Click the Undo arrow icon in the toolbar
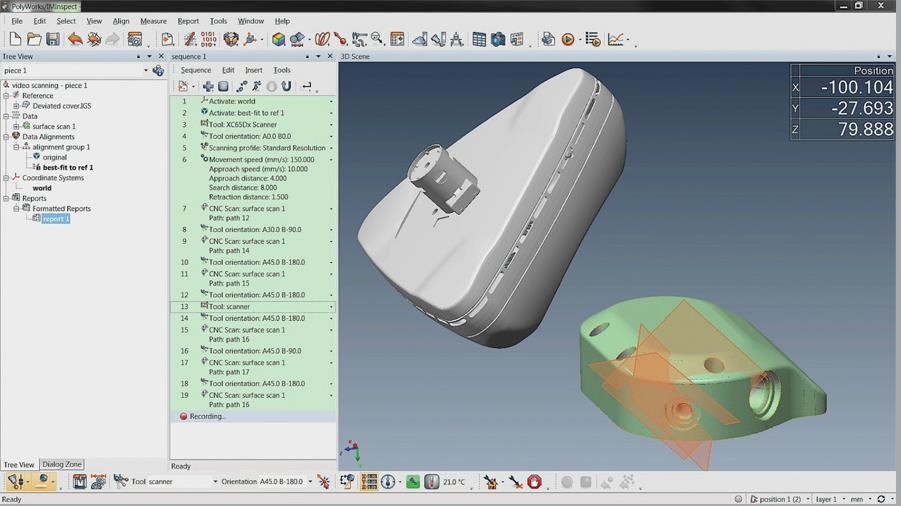 (x=74, y=40)
